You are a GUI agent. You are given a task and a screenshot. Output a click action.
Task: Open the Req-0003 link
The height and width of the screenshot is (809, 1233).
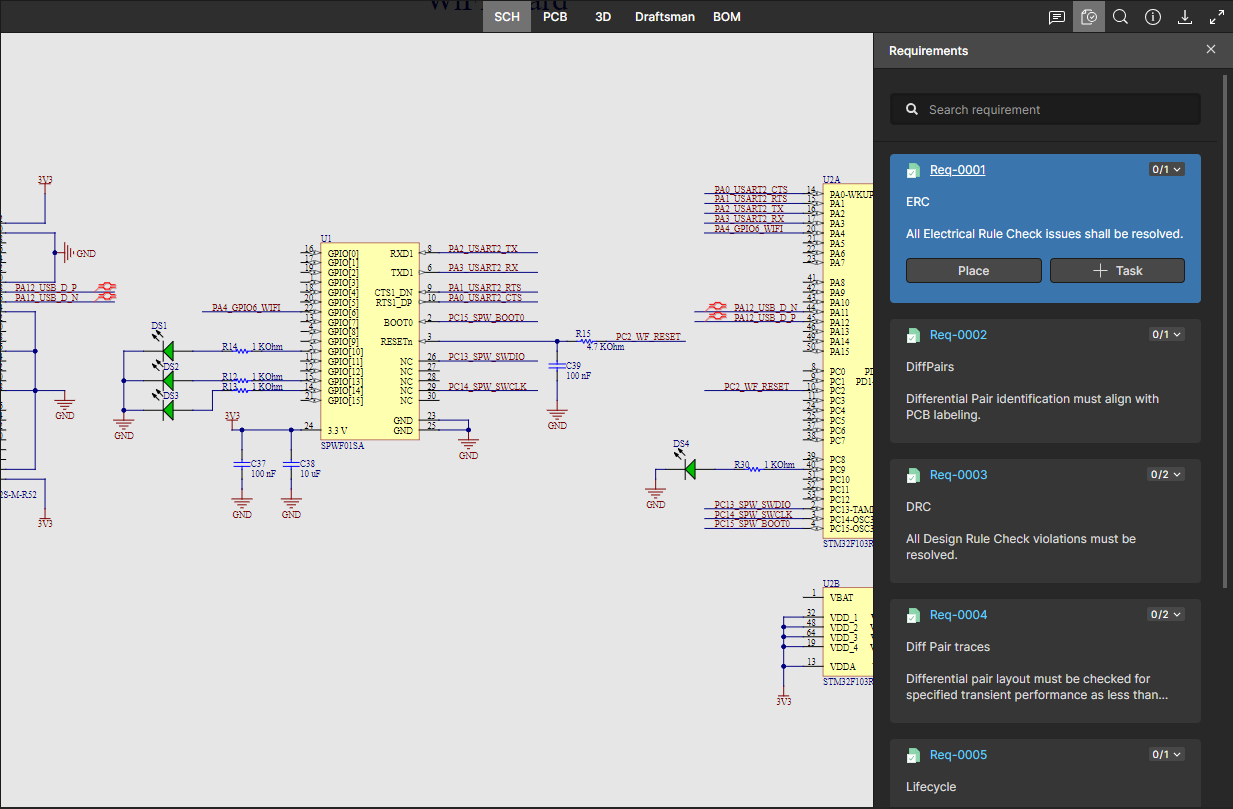(x=958, y=475)
